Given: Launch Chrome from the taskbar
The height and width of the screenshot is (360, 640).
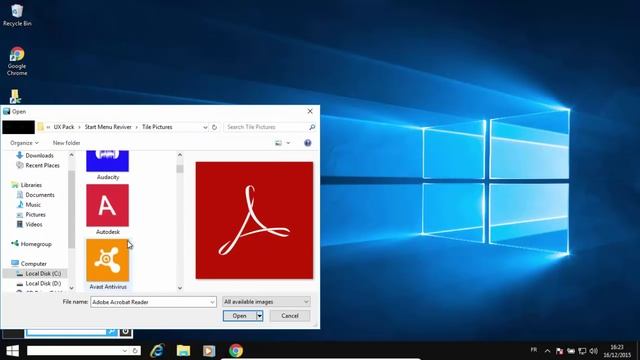Looking at the screenshot, I should pyautogui.click(x=236, y=351).
